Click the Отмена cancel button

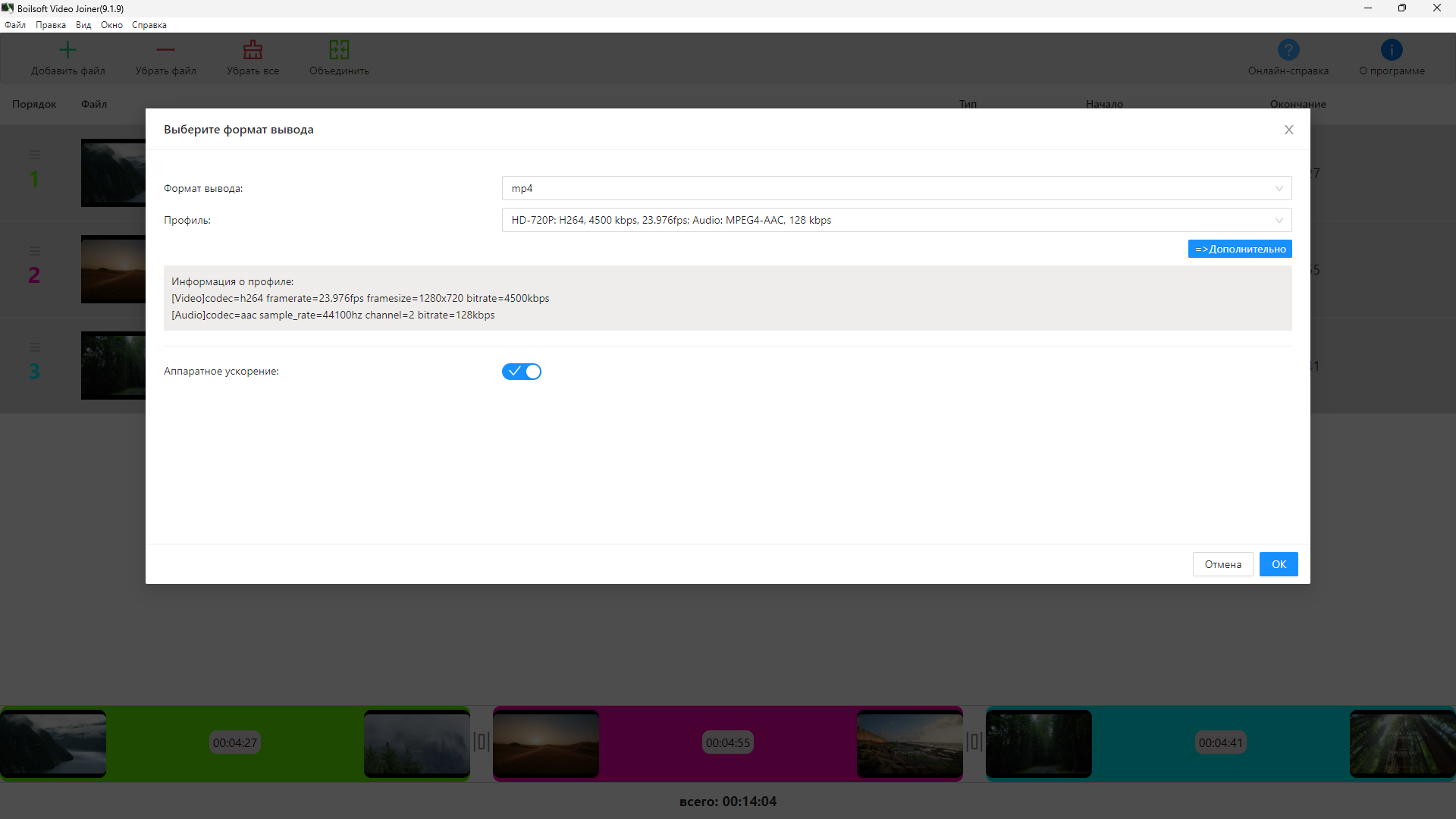tap(1222, 564)
